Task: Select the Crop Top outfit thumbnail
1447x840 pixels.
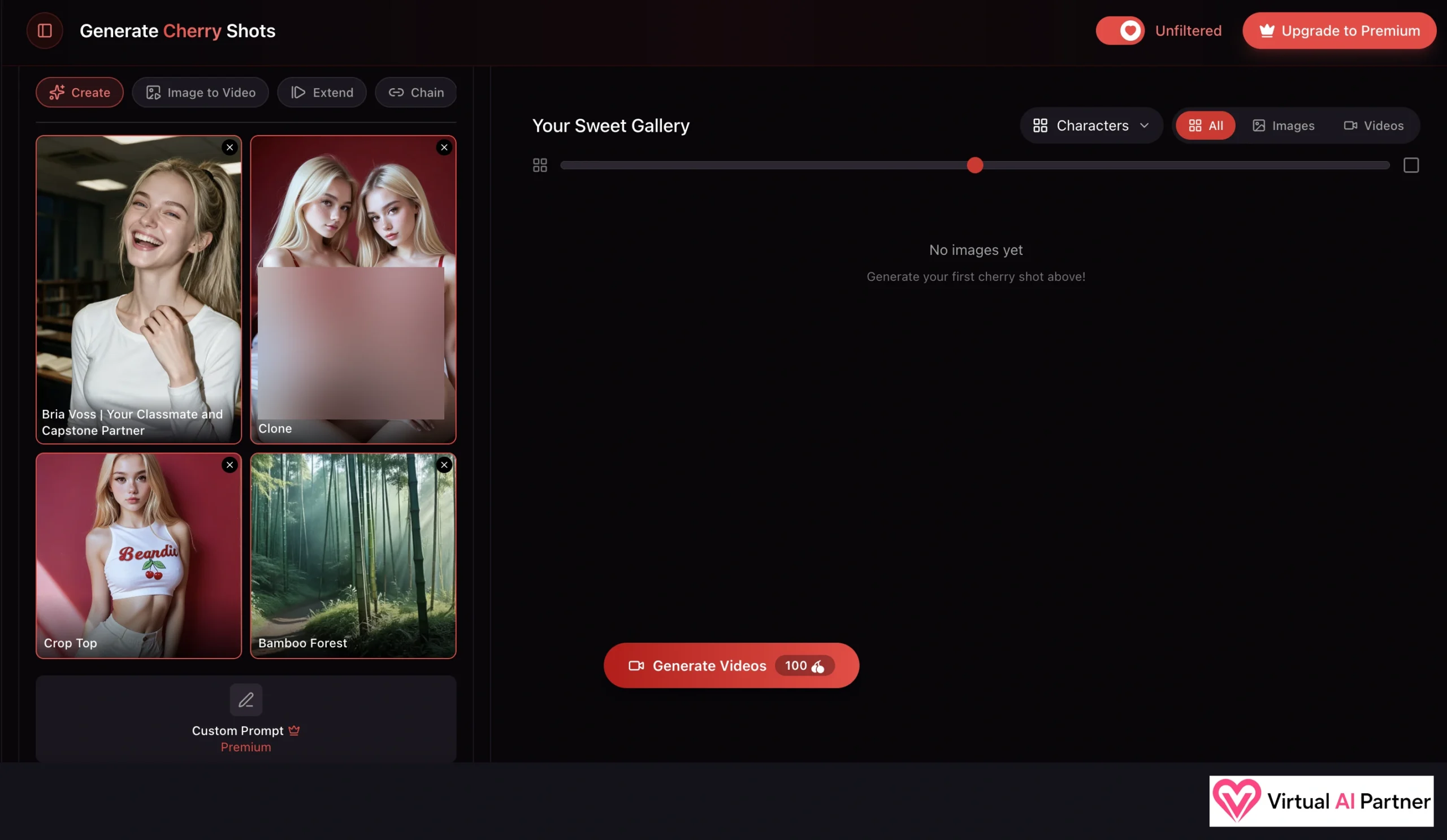Action: pyautogui.click(x=138, y=556)
